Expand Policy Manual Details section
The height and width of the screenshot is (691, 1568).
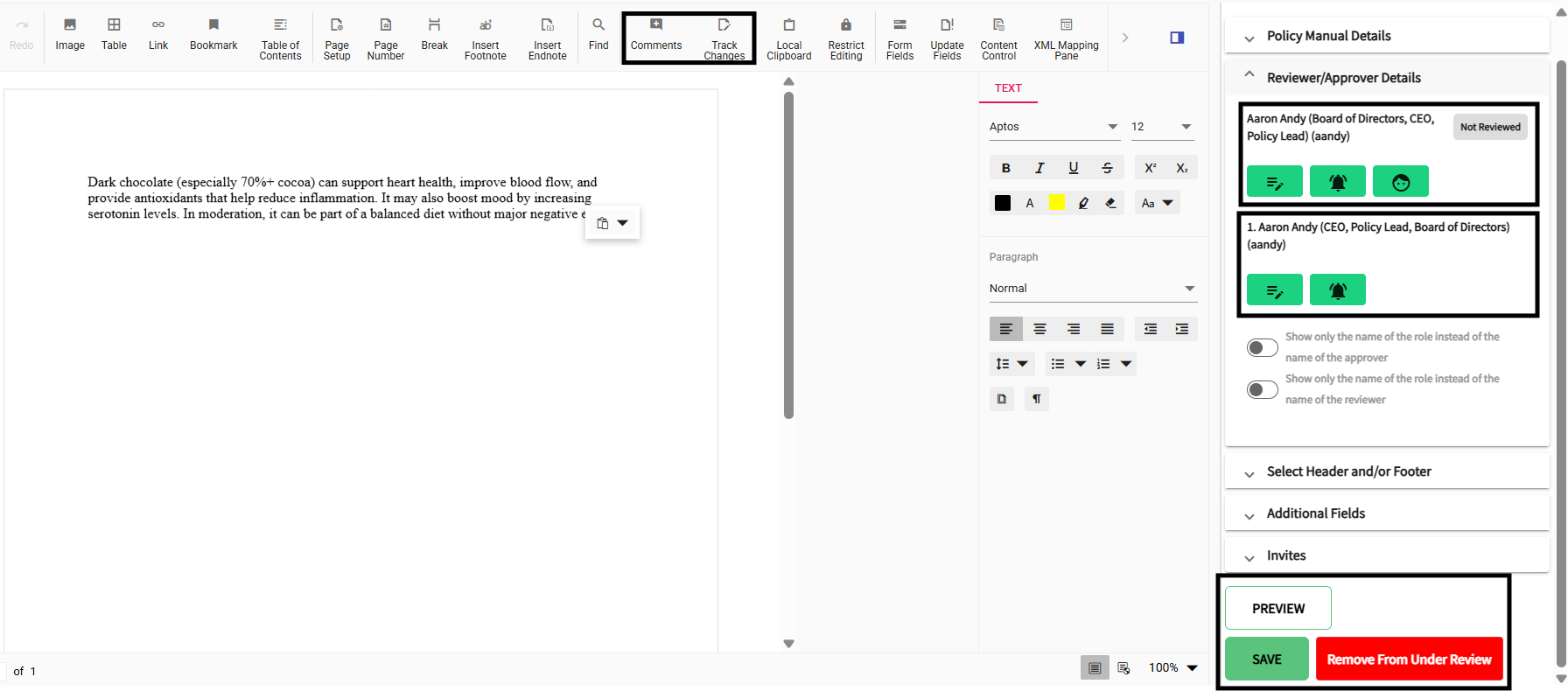coord(1387,36)
